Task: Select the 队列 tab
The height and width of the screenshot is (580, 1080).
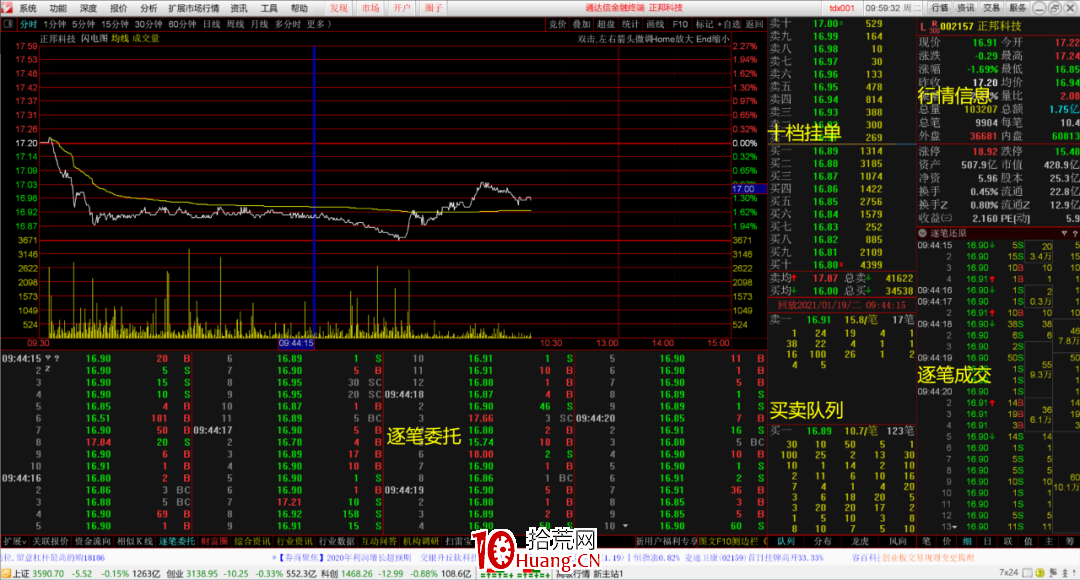Action: tap(786, 541)
